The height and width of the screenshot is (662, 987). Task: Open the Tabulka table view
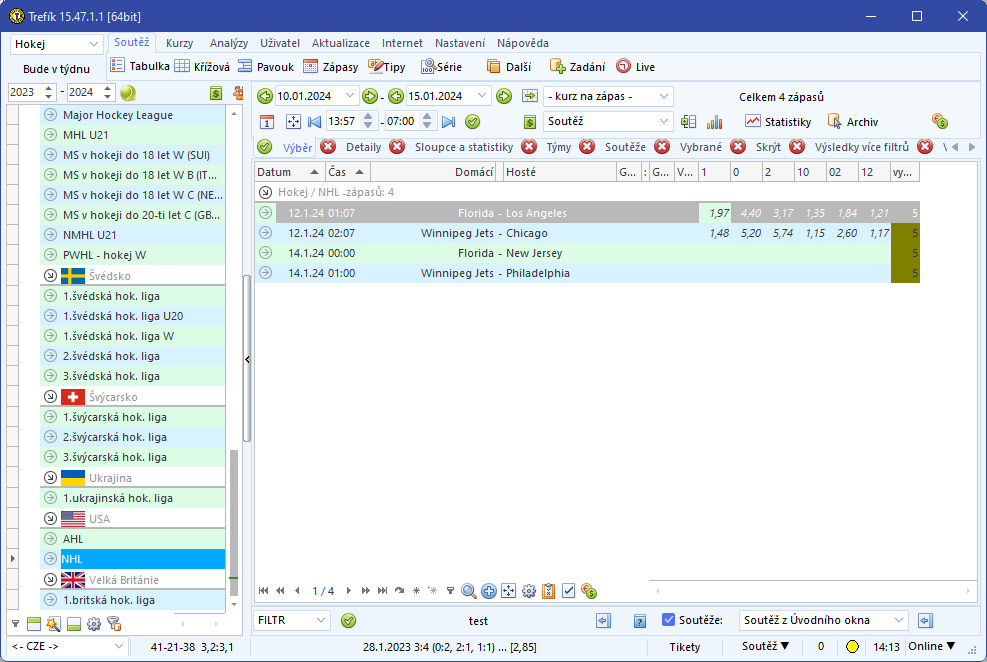[x=140, y=66]
